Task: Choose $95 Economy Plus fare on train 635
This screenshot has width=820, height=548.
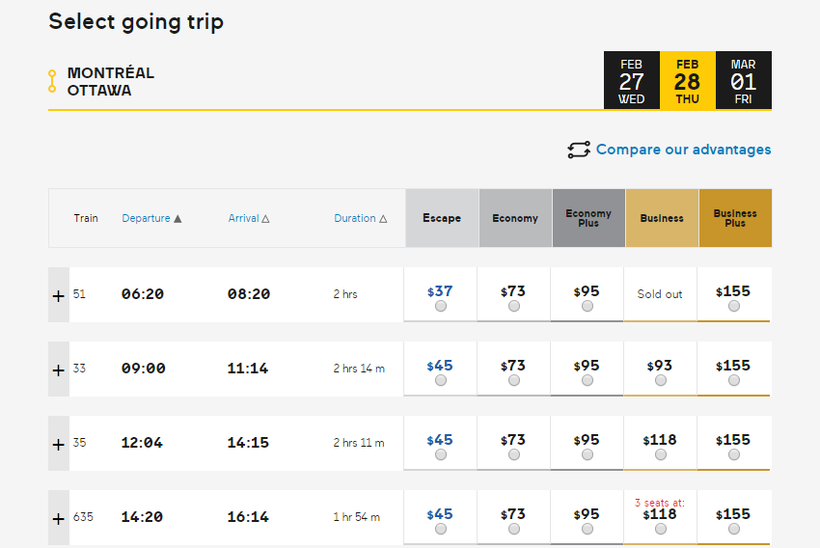Action: point(587,529)
